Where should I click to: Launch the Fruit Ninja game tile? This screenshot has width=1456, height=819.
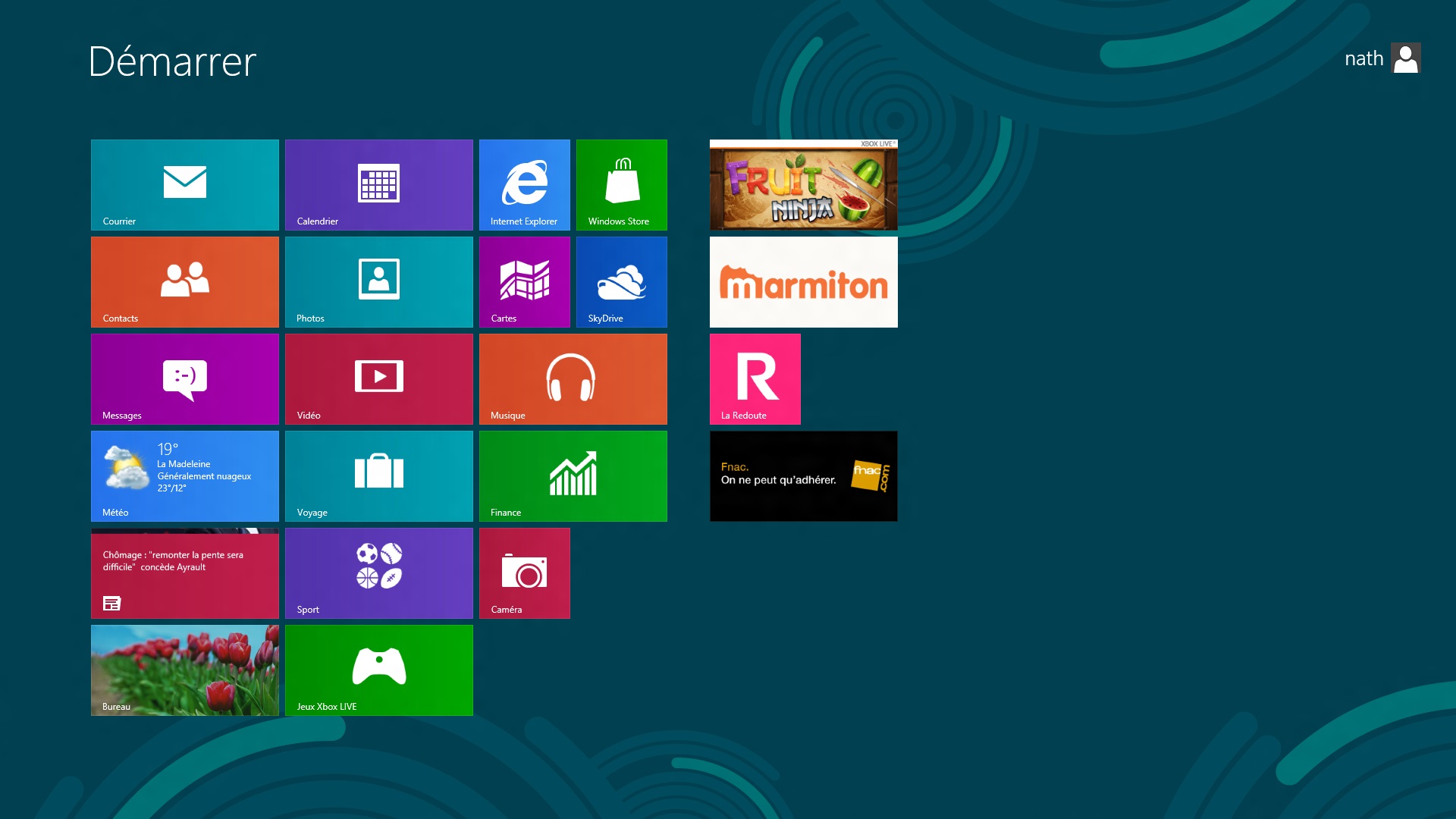coord(804,185)
